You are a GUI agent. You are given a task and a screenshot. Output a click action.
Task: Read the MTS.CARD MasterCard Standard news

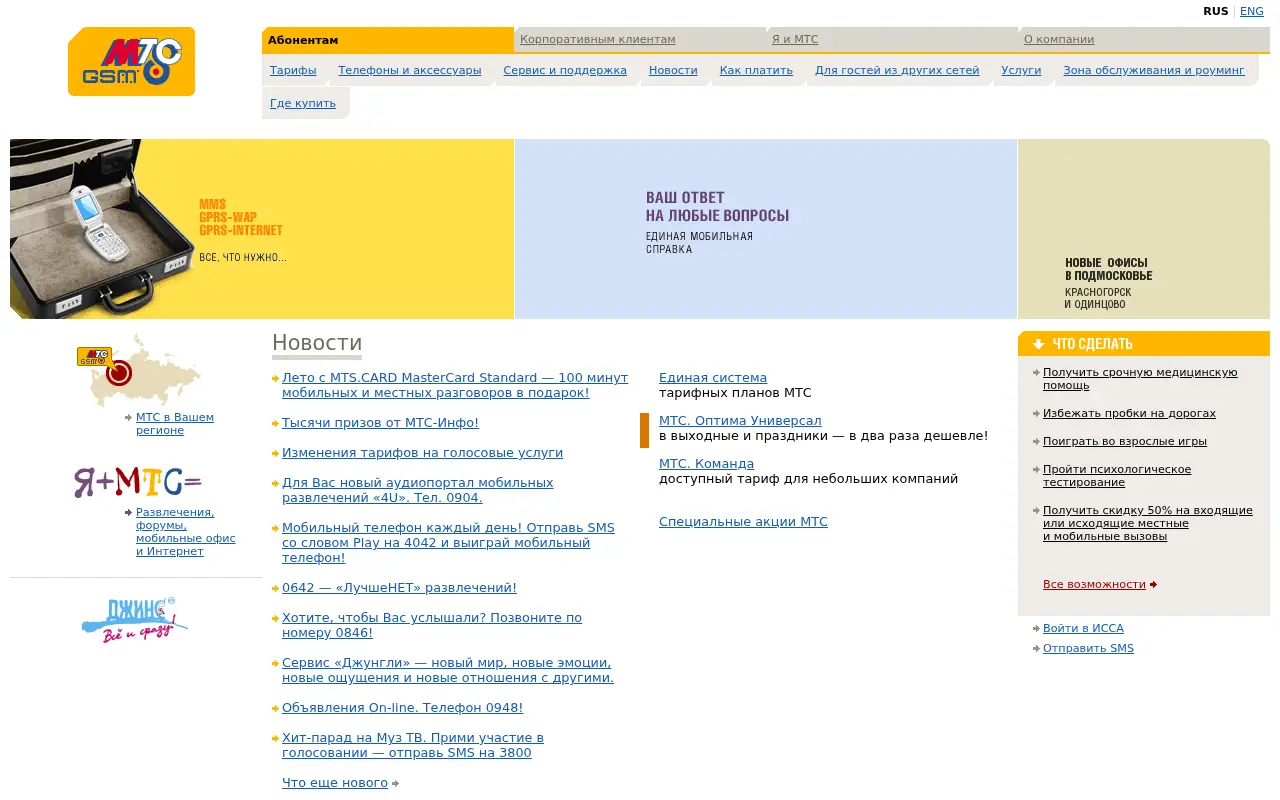[455, 385]
